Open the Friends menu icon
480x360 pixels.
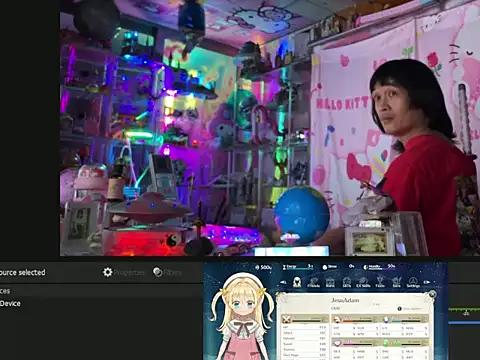313,282
